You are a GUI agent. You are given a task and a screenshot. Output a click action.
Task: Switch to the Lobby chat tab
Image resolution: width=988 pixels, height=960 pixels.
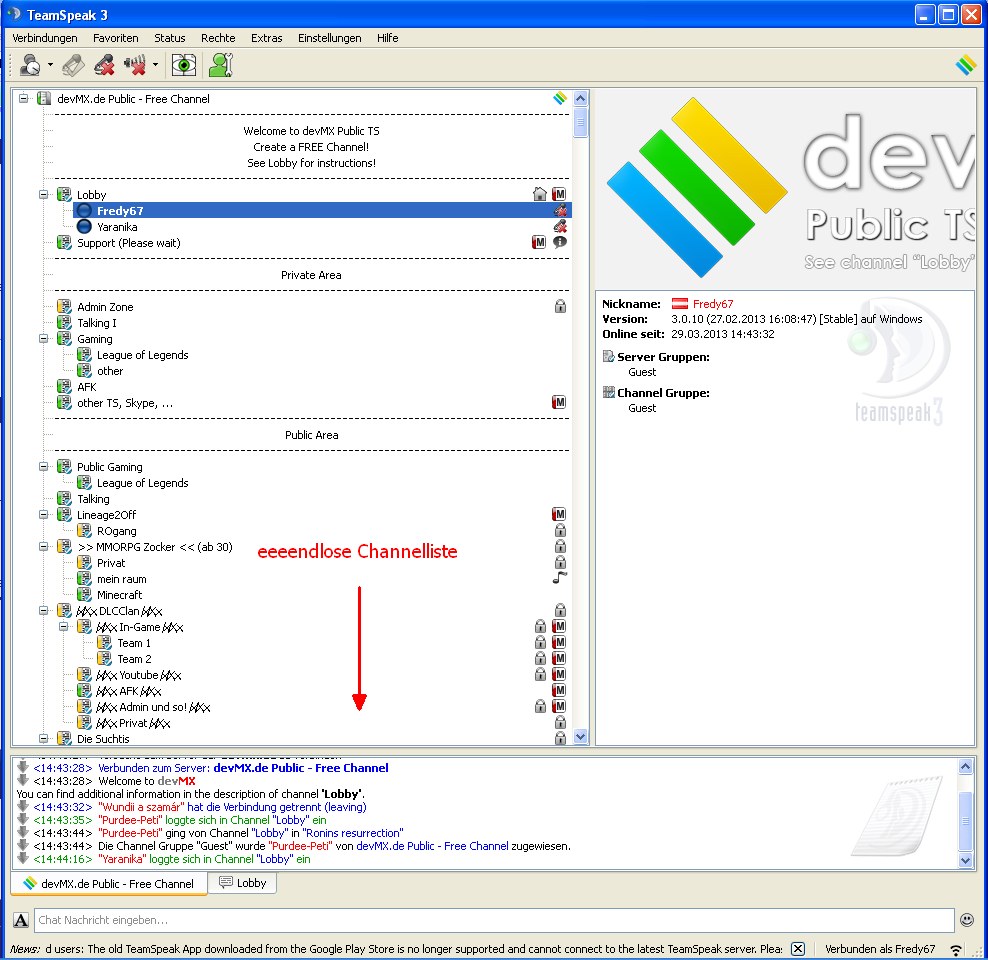pyautogui.click(x=243, y=883)
